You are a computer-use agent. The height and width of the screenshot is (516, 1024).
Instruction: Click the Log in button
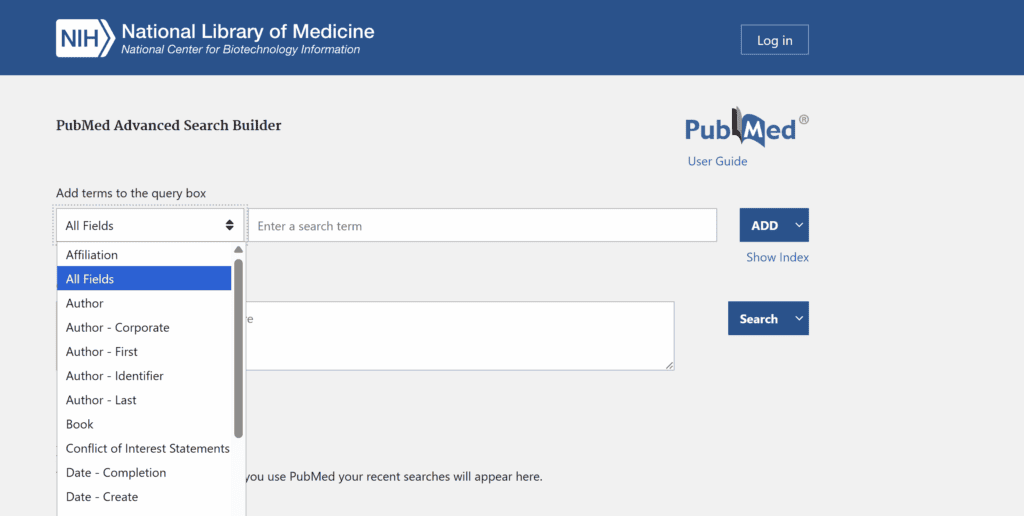(775, 40)
